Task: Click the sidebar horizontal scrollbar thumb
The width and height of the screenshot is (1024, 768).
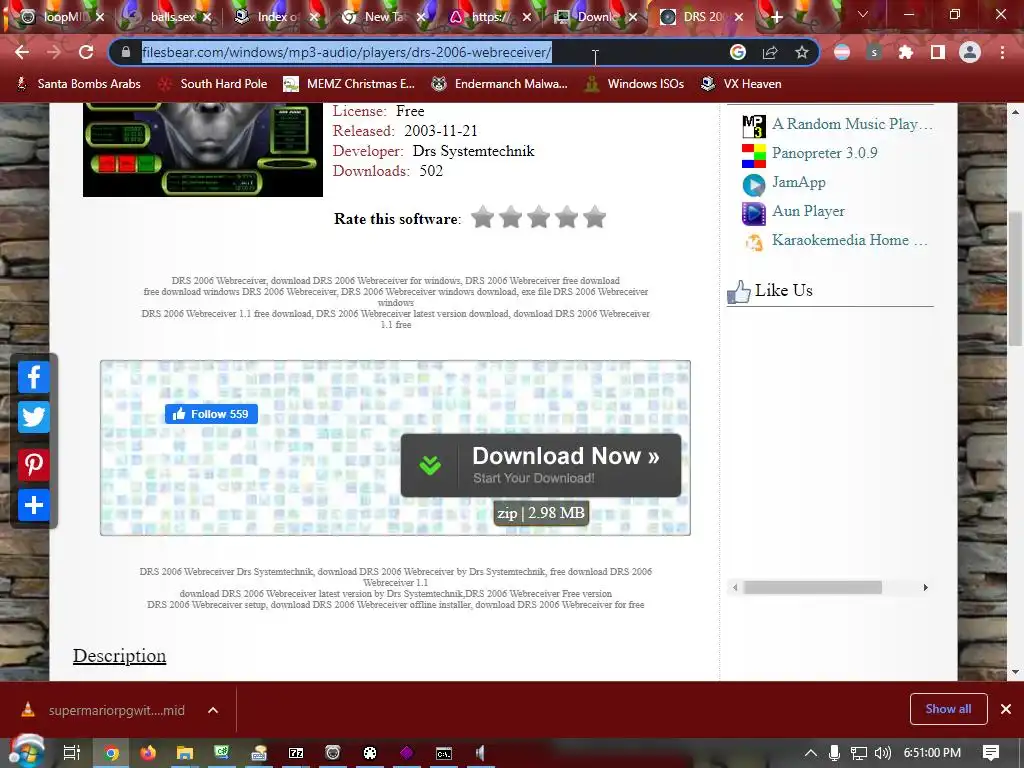Action: (813, 587)
